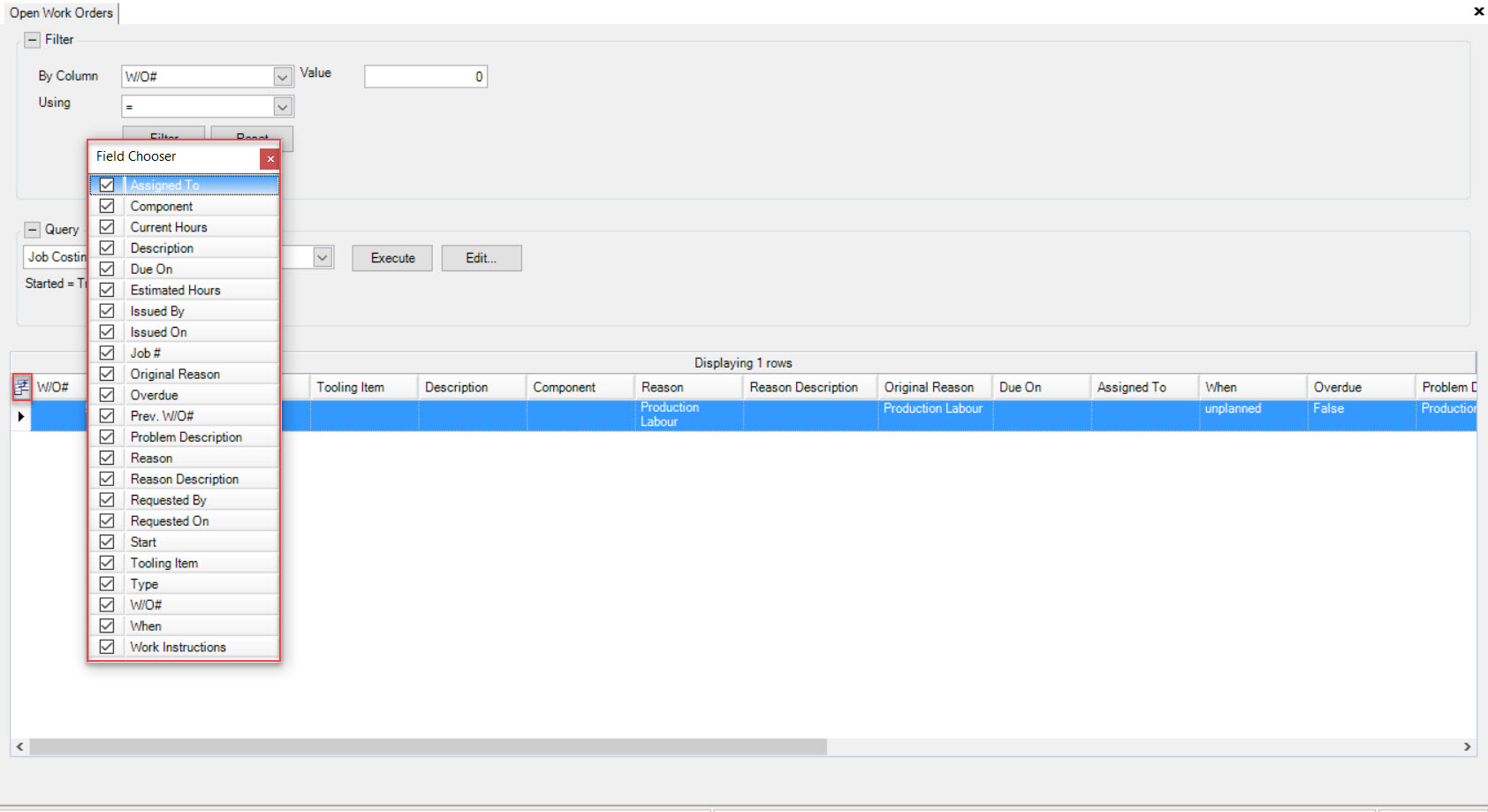1488x812 pixels.
Task: Click the Edit... button
Action: (x=482, y=258)
